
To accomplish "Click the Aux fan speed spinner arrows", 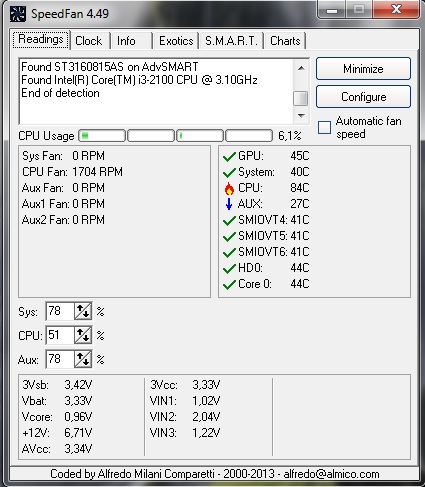I will pos(83,359).
